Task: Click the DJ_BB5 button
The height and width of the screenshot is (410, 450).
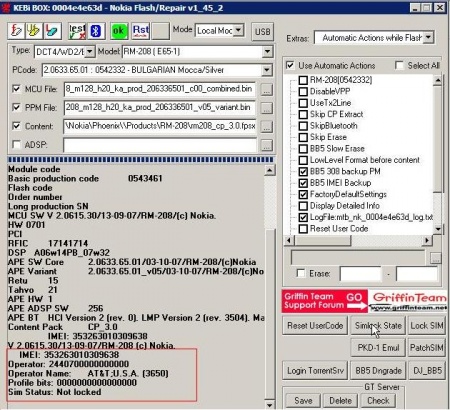Action: (x=427, y=370)
